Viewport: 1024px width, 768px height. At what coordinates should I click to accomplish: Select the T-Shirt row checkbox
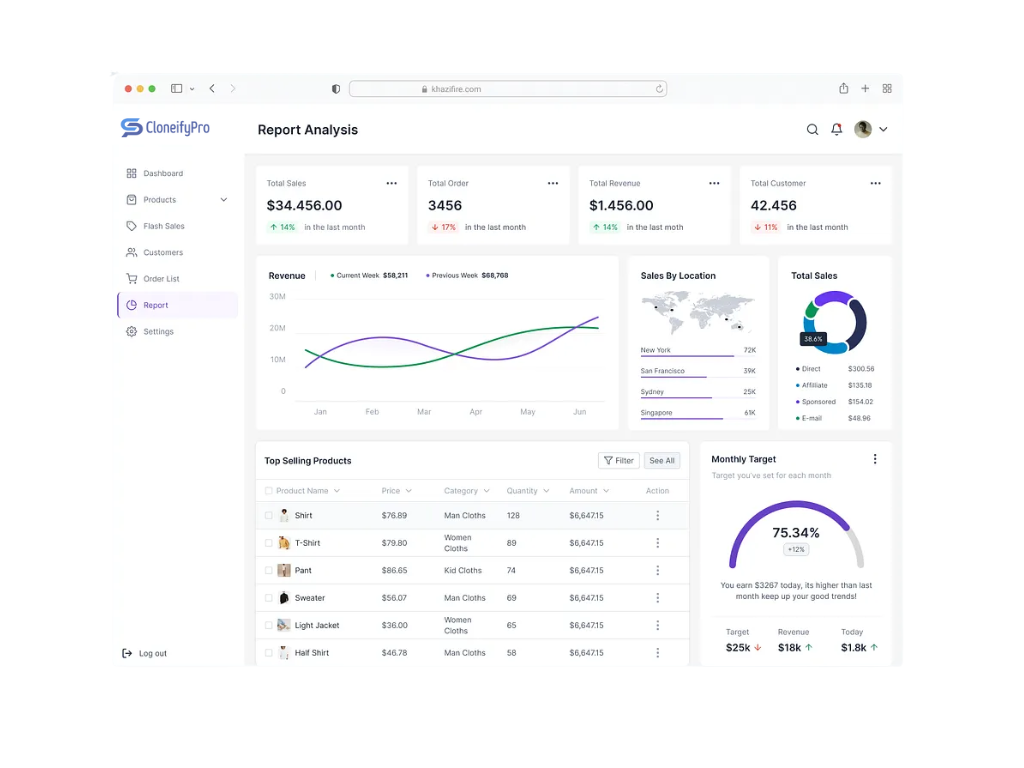click(268, 541)
